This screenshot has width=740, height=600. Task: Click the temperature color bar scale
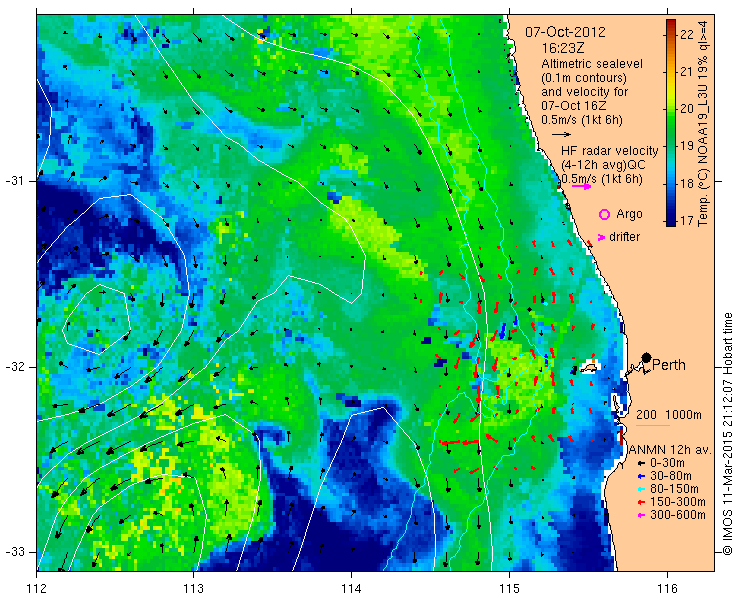pyautogui.click(x=671, y=123)
